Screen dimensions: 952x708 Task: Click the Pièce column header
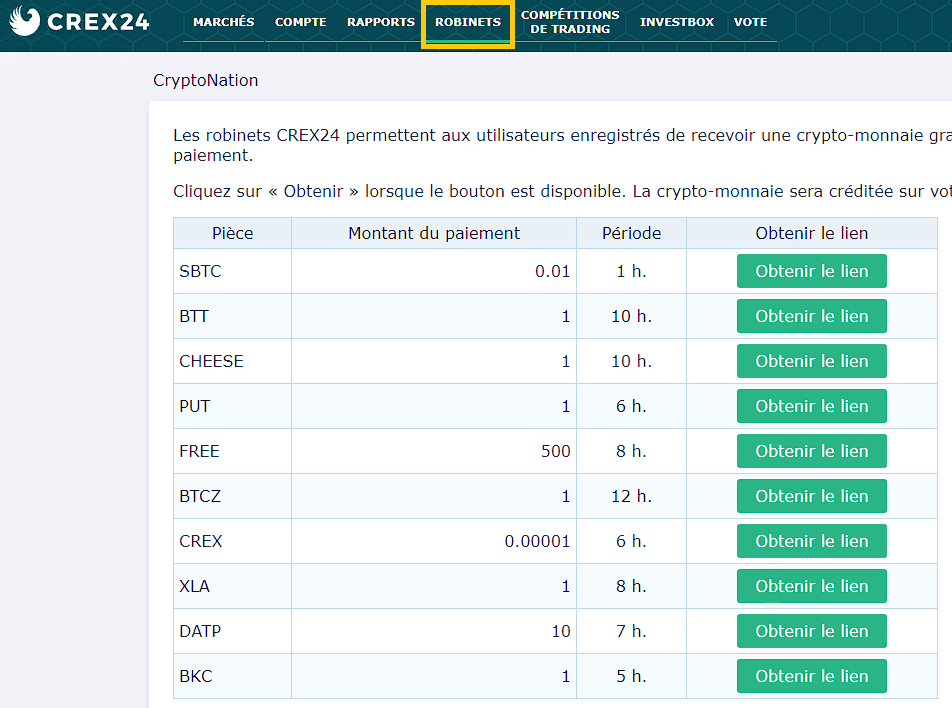pos(233,233)
